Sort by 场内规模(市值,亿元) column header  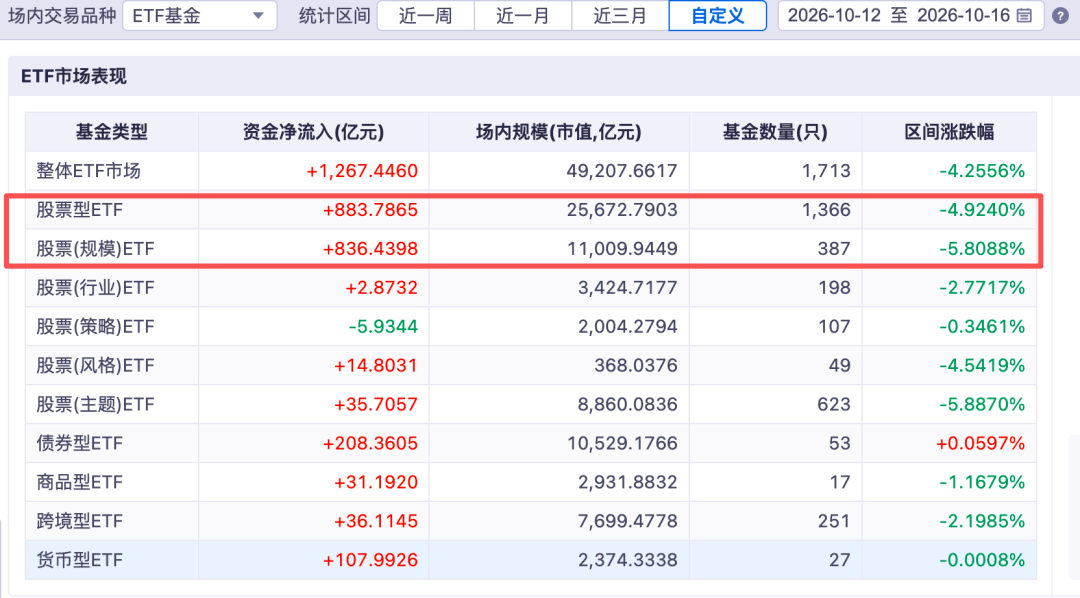(559, 132)
